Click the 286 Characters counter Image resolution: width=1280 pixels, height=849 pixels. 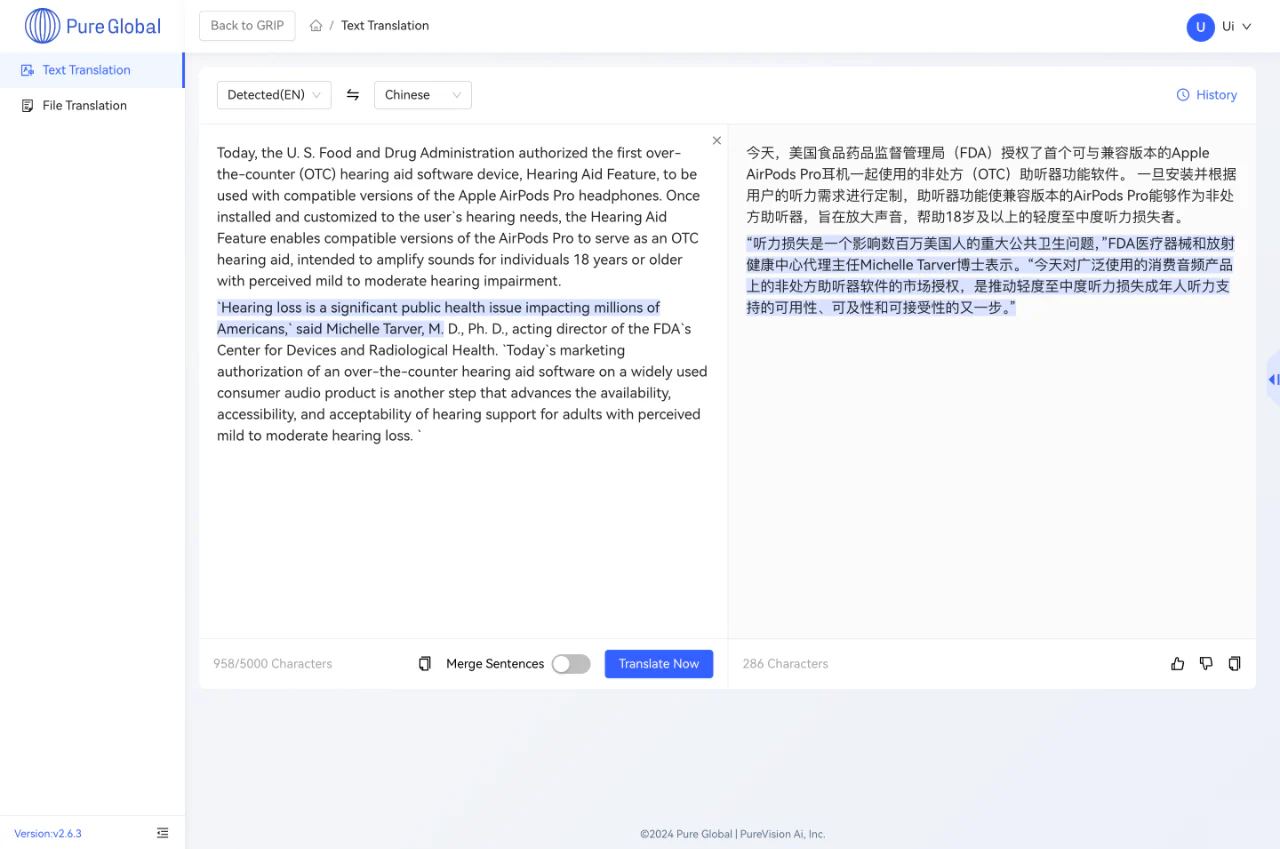[x=785, y=664]
